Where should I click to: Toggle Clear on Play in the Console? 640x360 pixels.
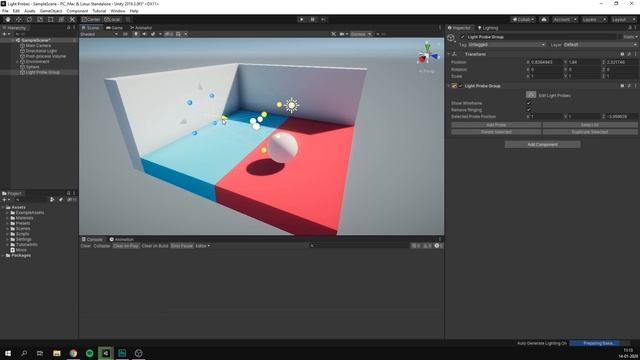click(126, 246)
